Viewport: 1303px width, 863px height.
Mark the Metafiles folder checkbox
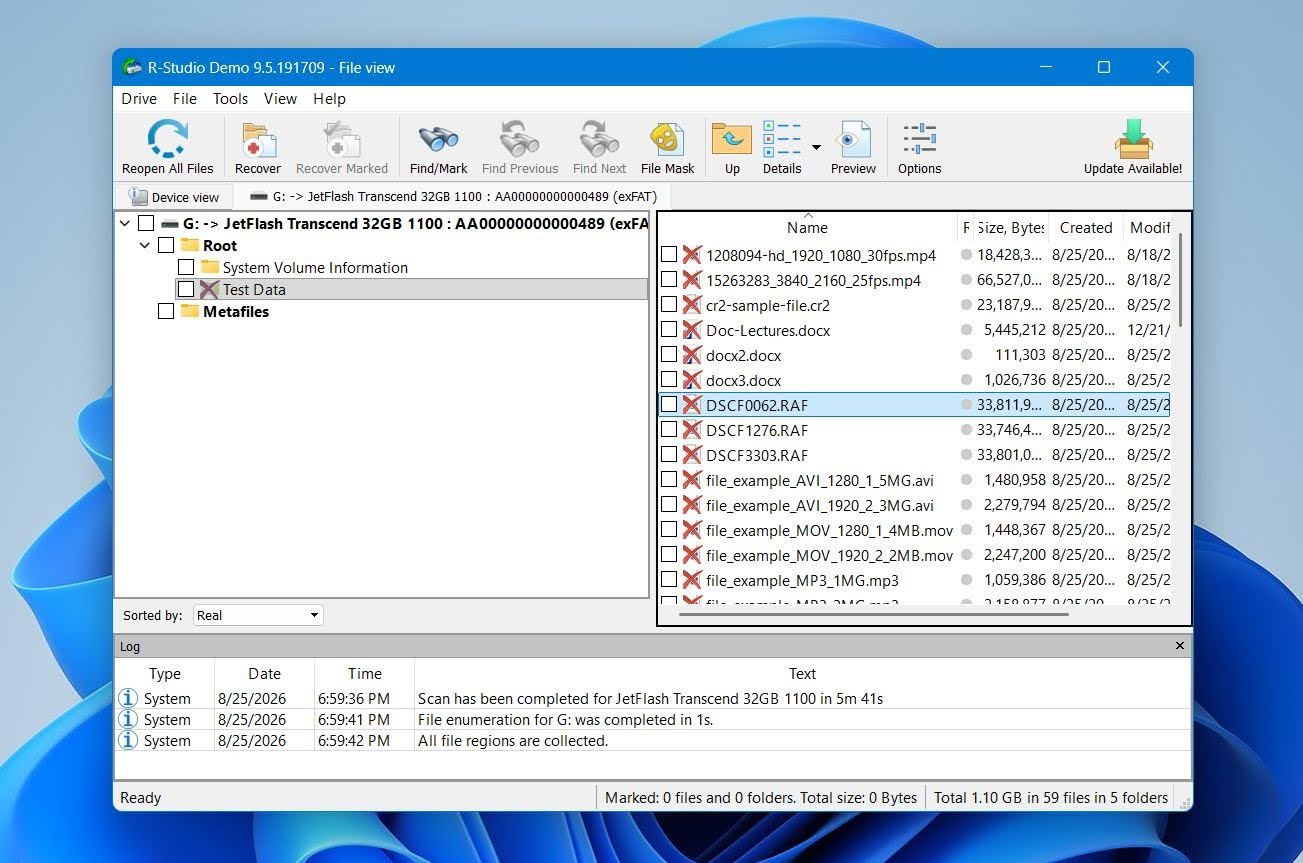tap(166, 311)
